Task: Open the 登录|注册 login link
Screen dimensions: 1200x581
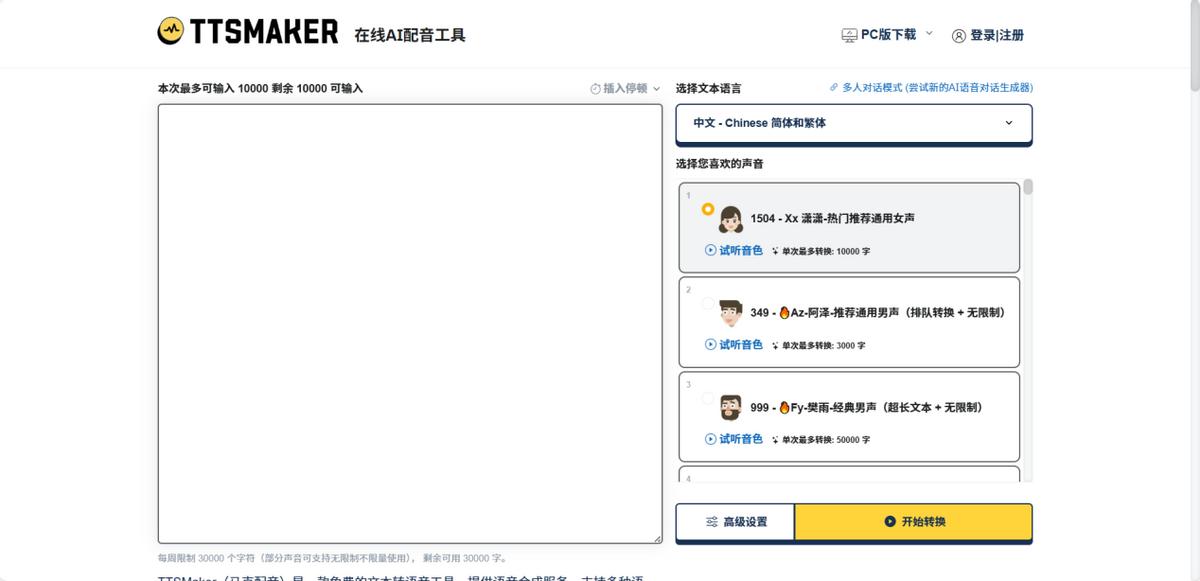Action: [996, 36]
